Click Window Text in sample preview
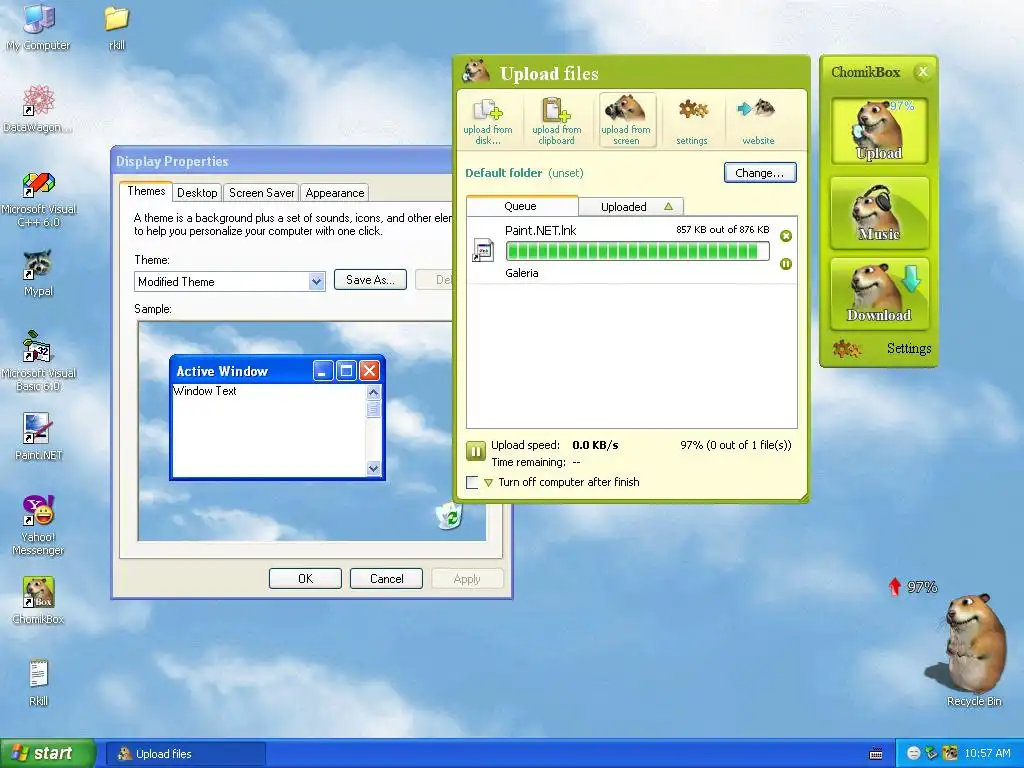The height and width of the screenshot is (768, 1024). [205, 391]
